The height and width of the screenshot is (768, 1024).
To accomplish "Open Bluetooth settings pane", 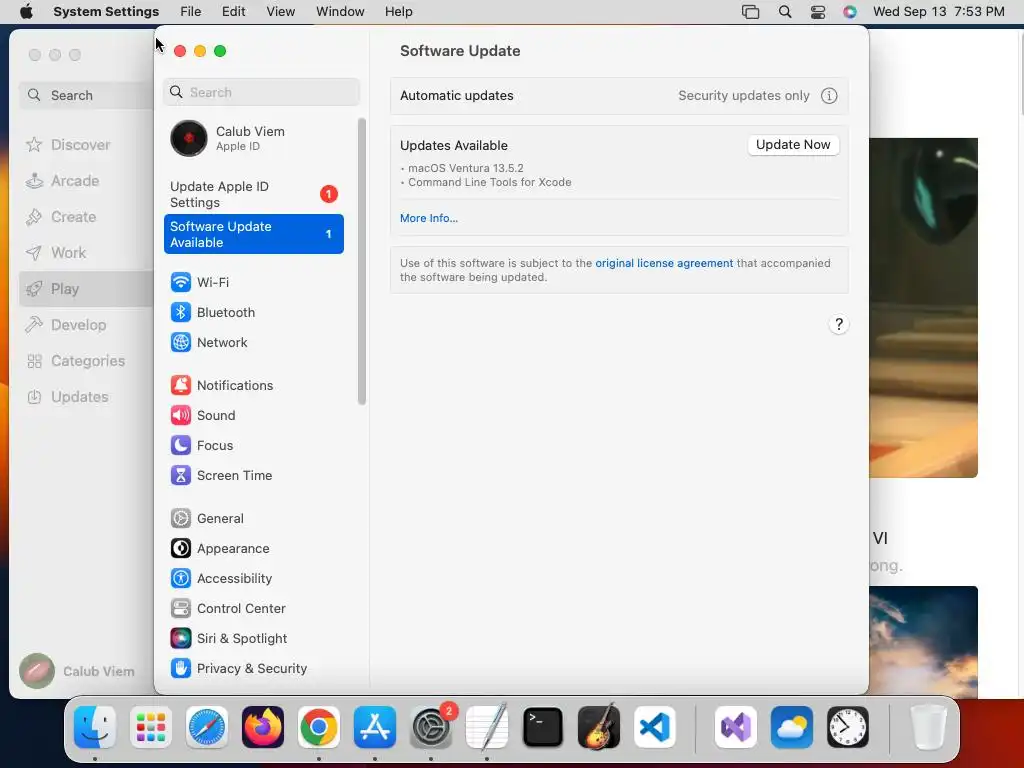I will point(253,312).
